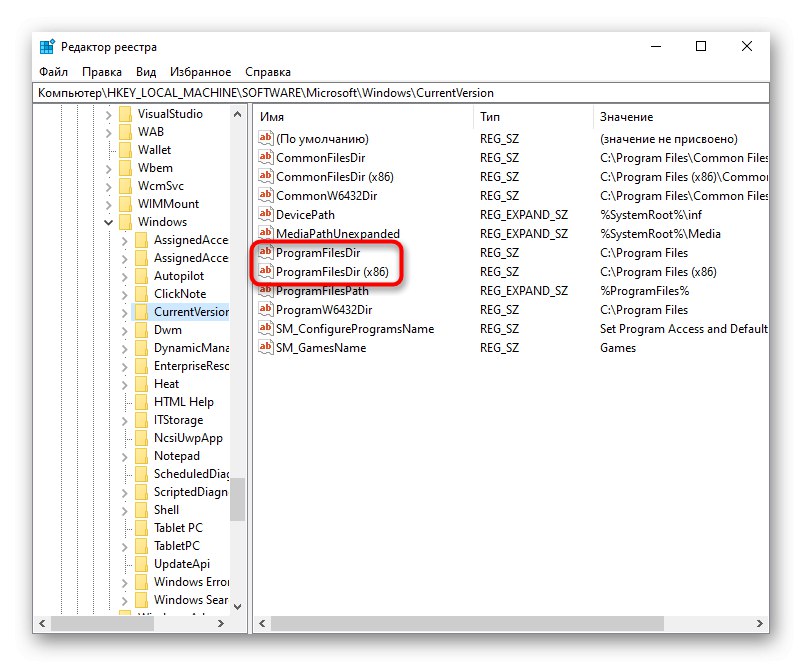Click the '%ProgramFiles%' value cell
This screenshot has width=802, height=666.
point(644,291)
